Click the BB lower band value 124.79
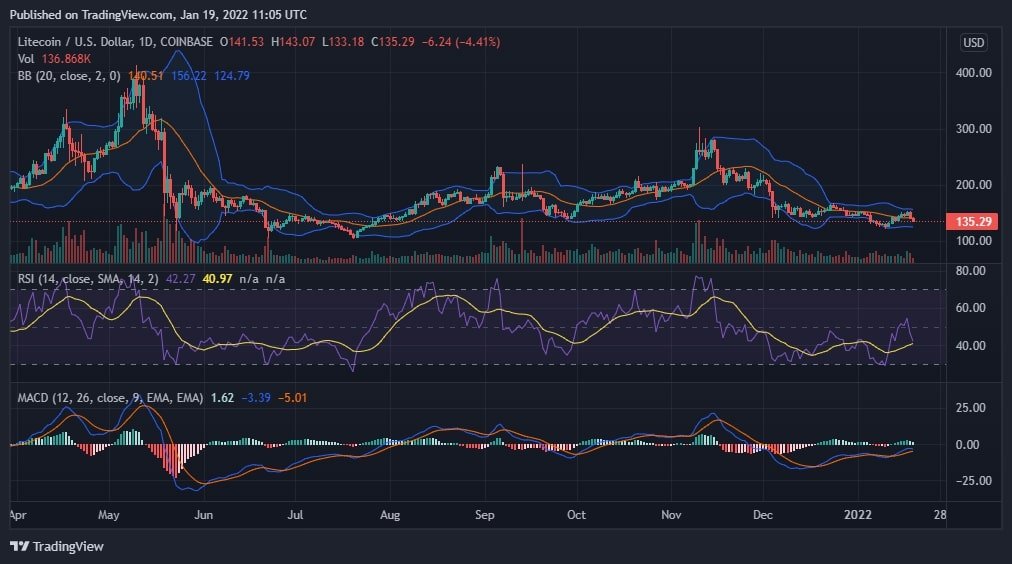1012x564 pixels. 232,76
